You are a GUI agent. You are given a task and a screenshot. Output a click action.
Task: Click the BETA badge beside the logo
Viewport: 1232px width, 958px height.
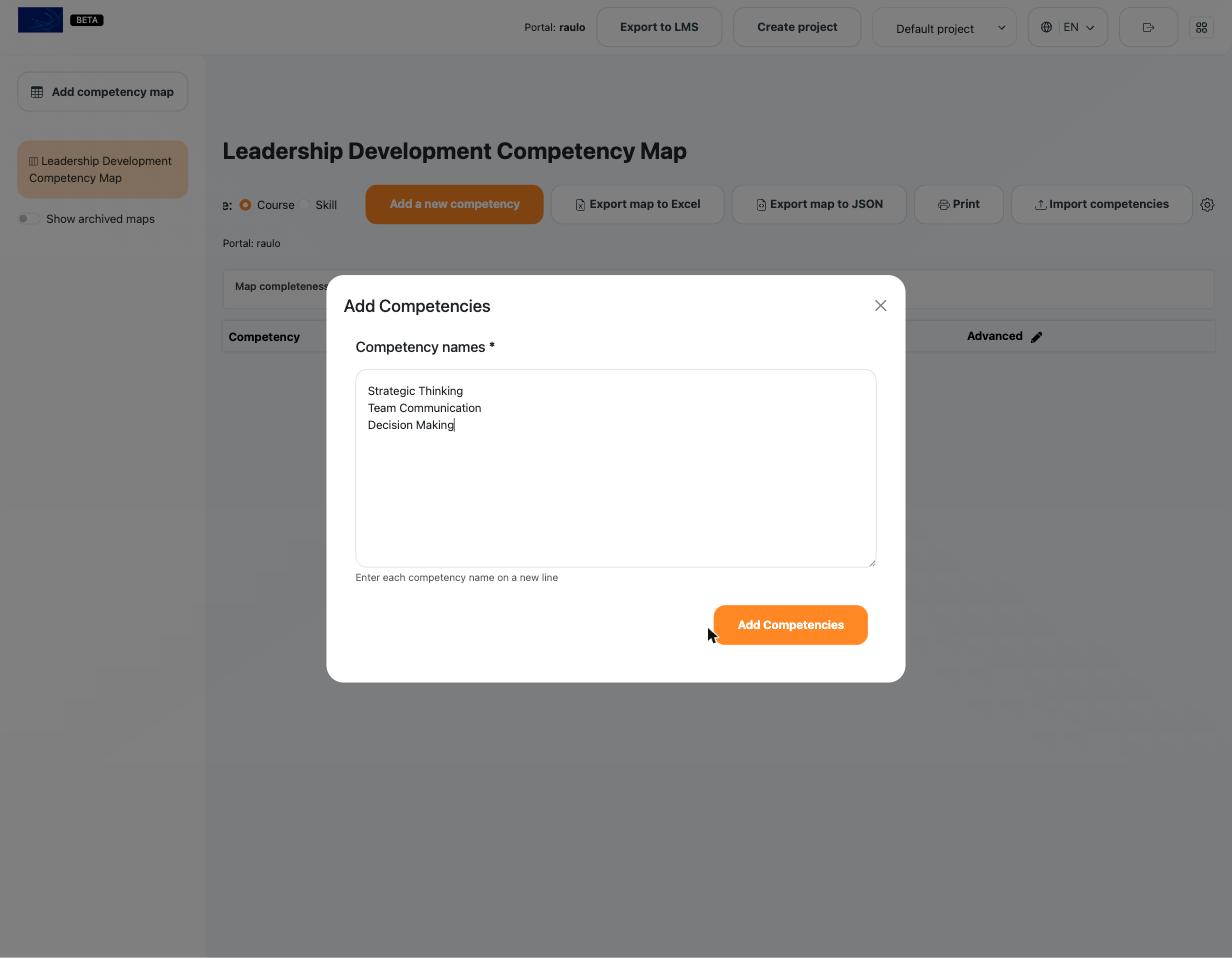pos(87,20)
